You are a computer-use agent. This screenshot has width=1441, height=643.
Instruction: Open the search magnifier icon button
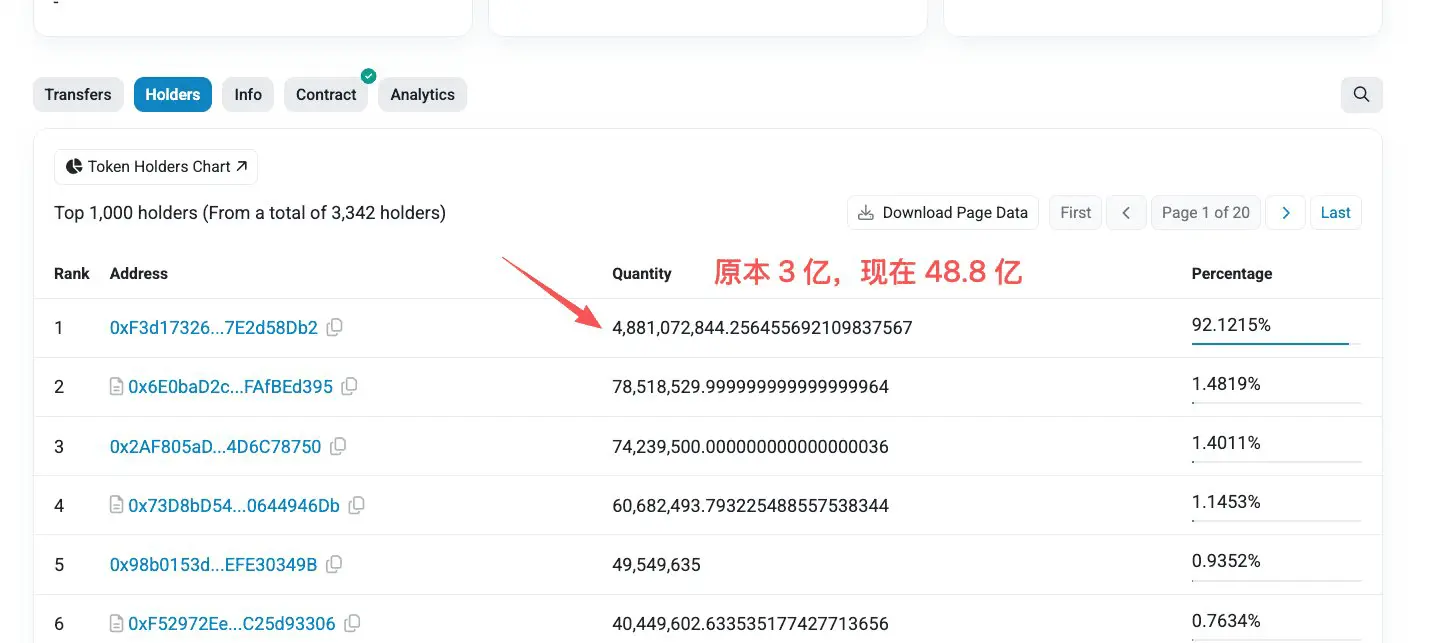click(1361, 94)
